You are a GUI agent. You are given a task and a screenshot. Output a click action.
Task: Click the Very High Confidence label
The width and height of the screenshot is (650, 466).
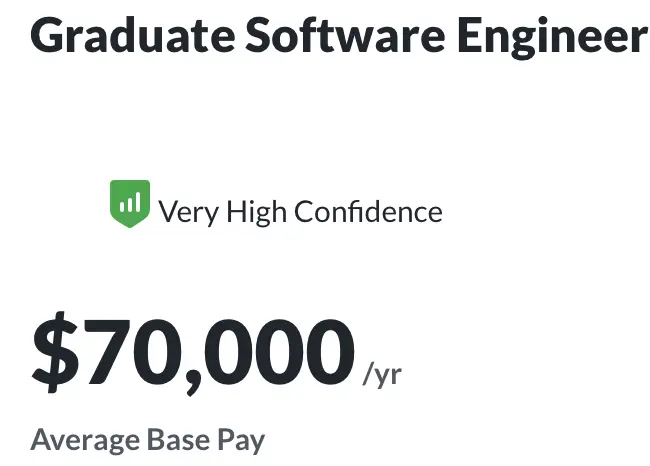pyautogui.click(x=301, y=212)
